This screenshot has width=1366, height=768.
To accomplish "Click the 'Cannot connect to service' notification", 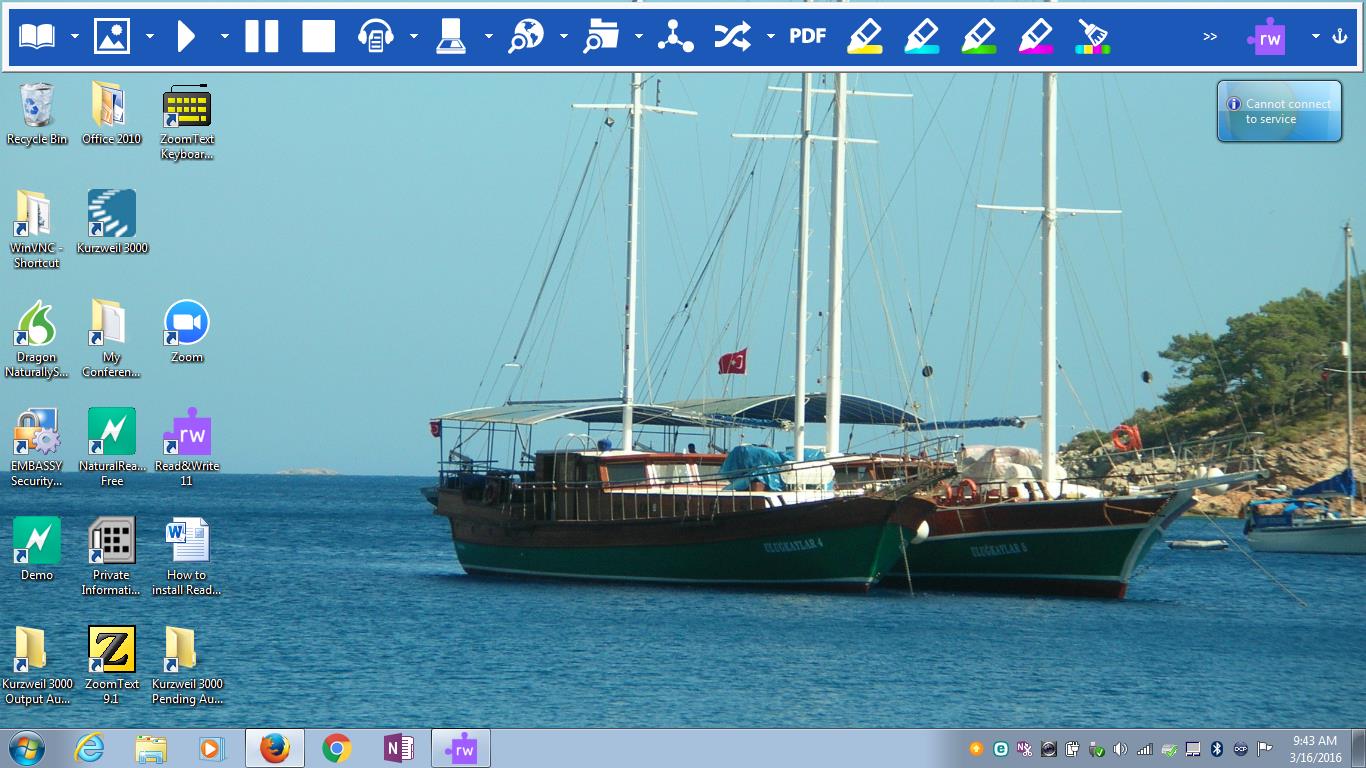I will (1279, 111).
